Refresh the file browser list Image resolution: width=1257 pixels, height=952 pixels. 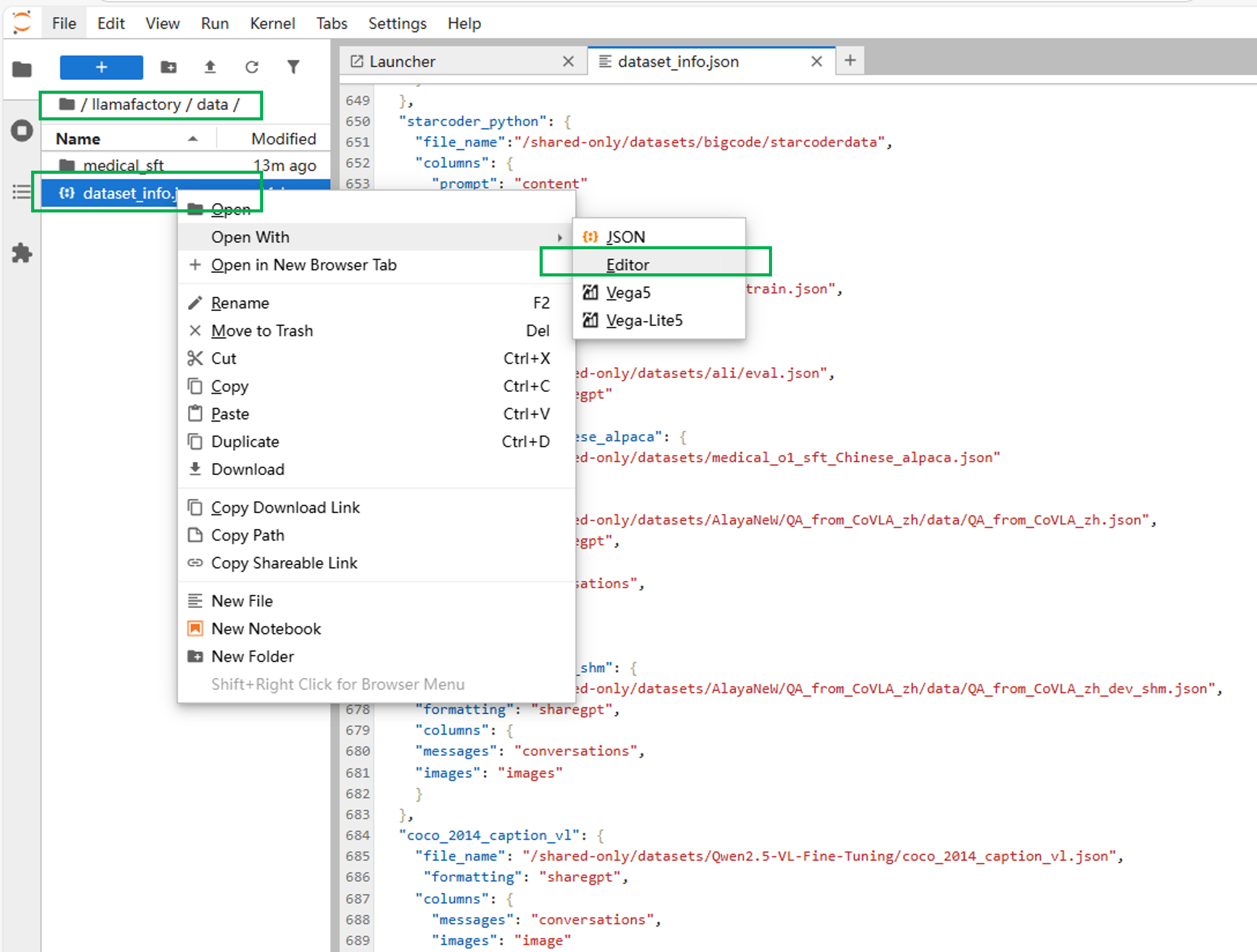[252, 67]
